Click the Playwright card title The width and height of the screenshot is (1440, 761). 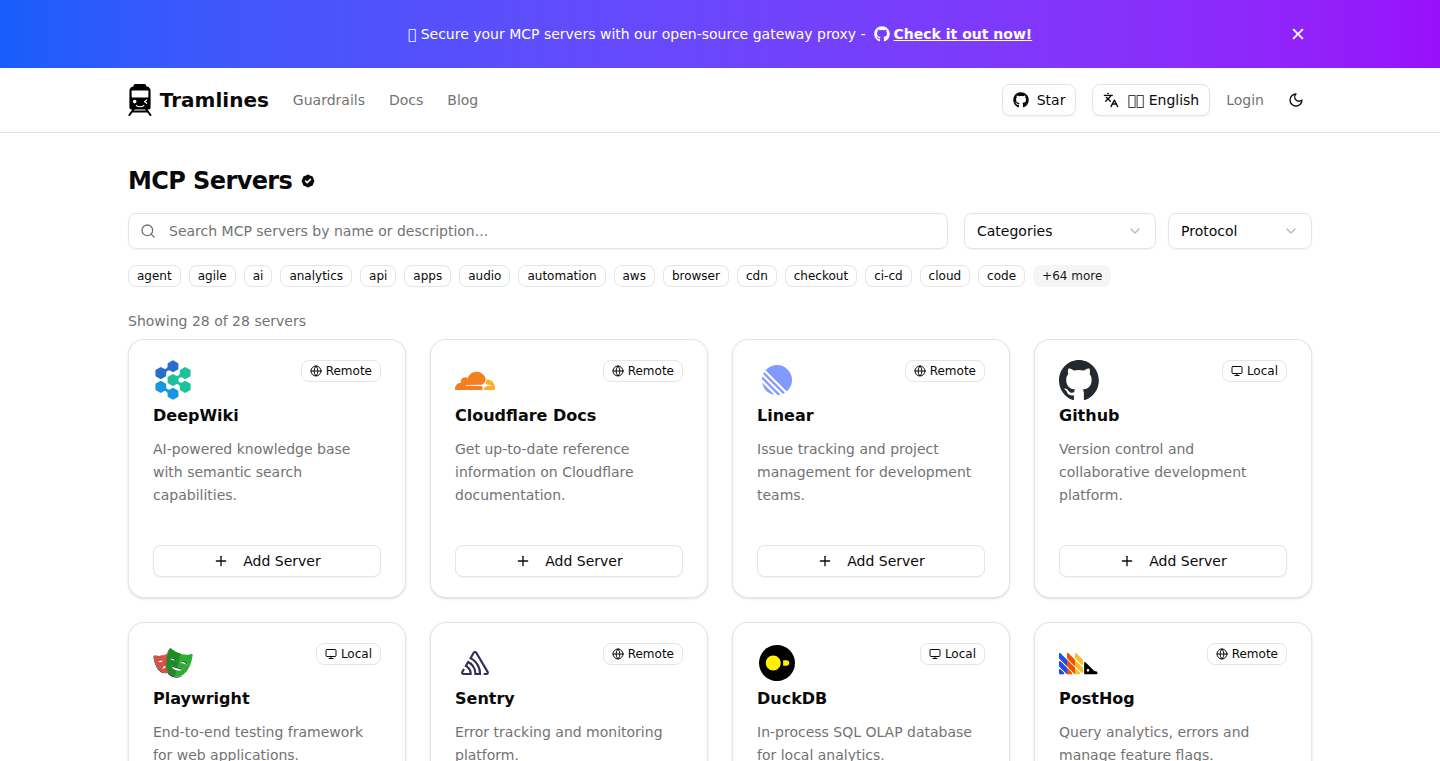201,698
